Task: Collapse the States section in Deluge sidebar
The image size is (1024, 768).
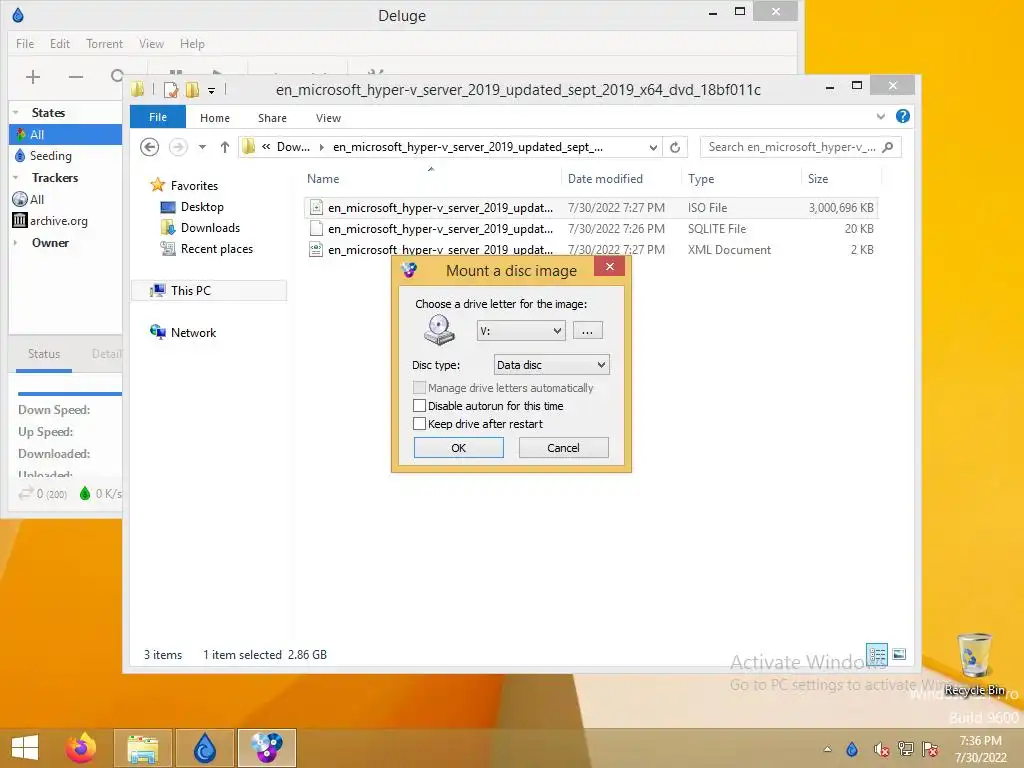Action: [16, 112]
